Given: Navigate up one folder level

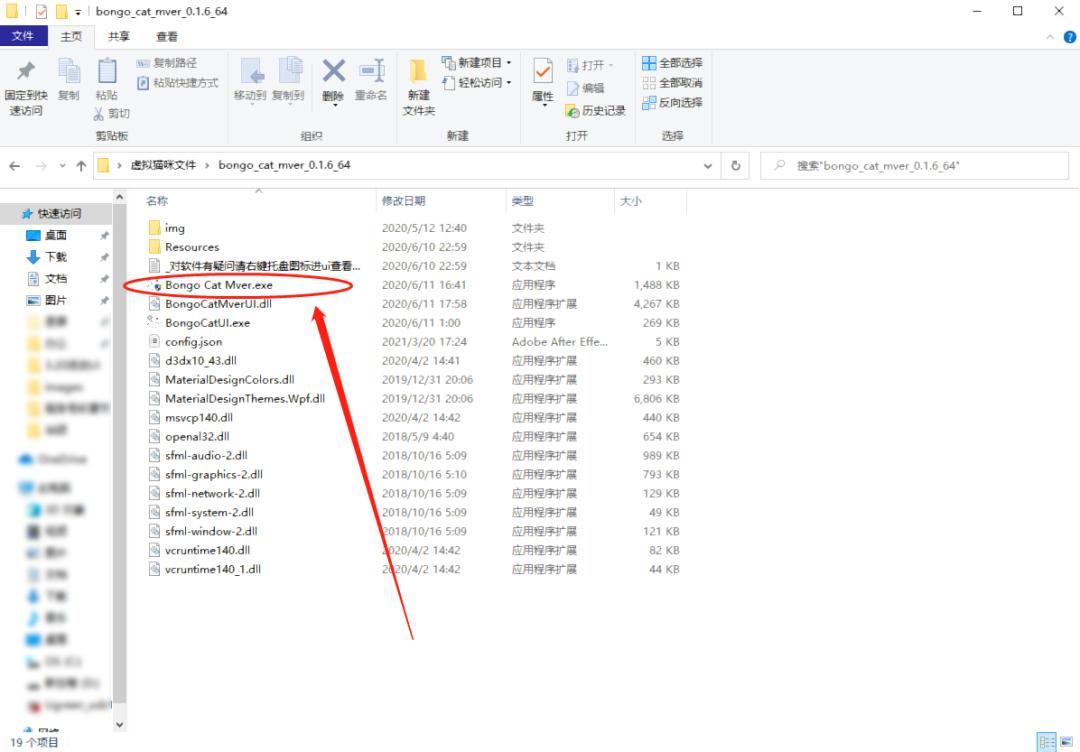Looking at the screenshot, I should pos(81,166).
